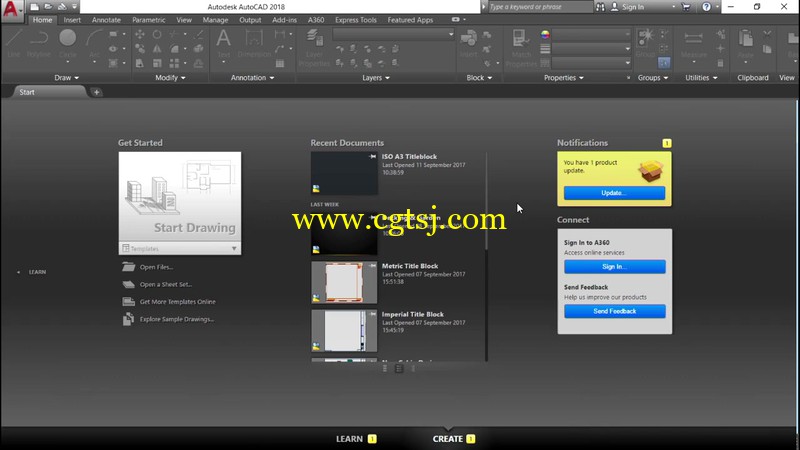Screen dimensions: 800x450
Task: Click the Measure tool
Action: (x=693, y=44)
